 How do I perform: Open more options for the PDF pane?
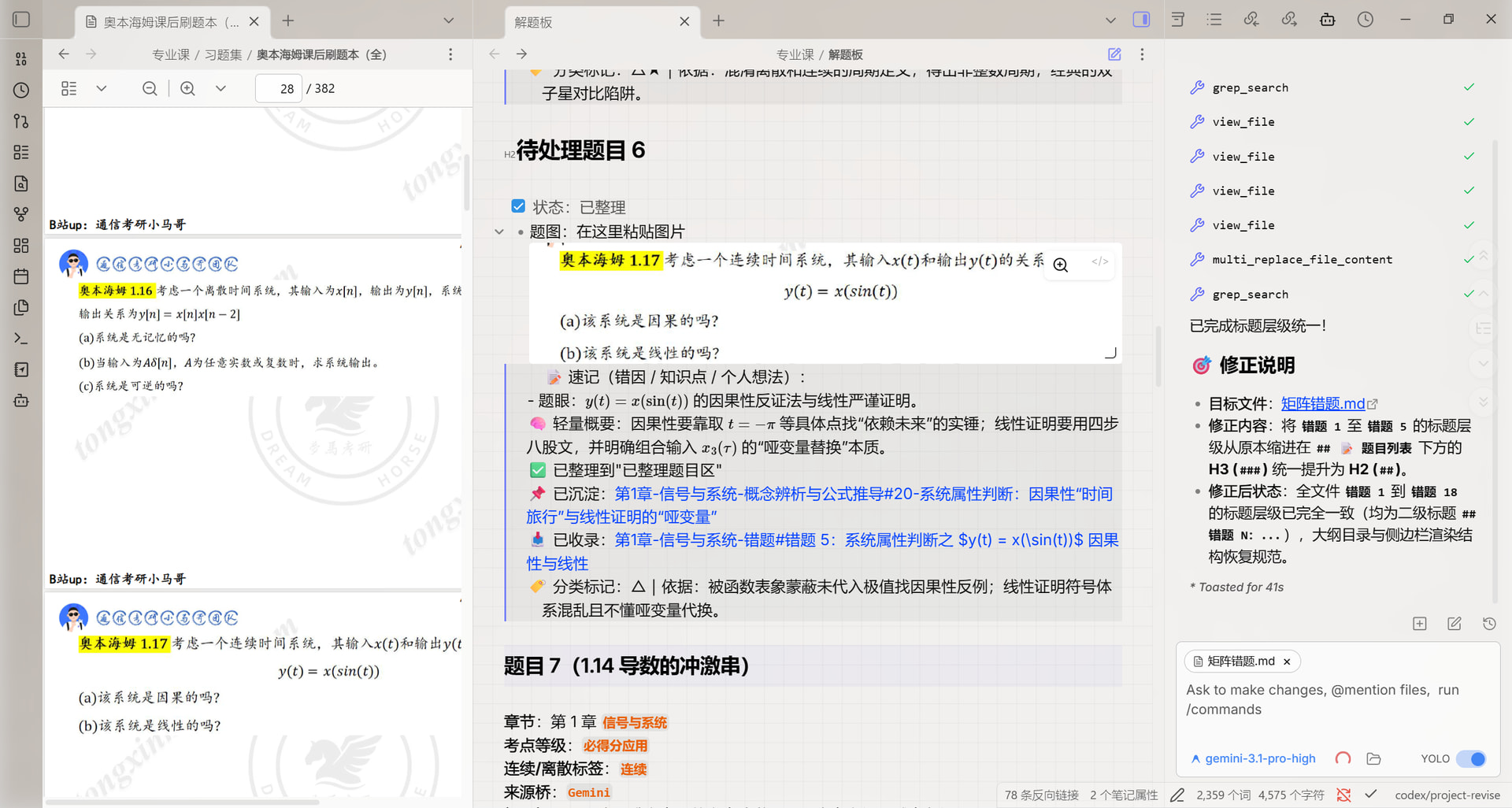pos(450,54)
